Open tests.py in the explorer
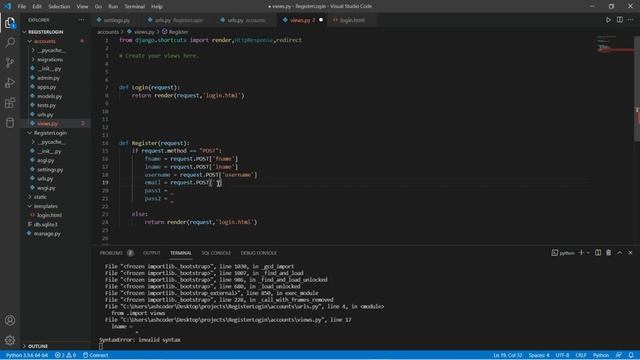This screenshot has width=640, height=360. point(46,105)
